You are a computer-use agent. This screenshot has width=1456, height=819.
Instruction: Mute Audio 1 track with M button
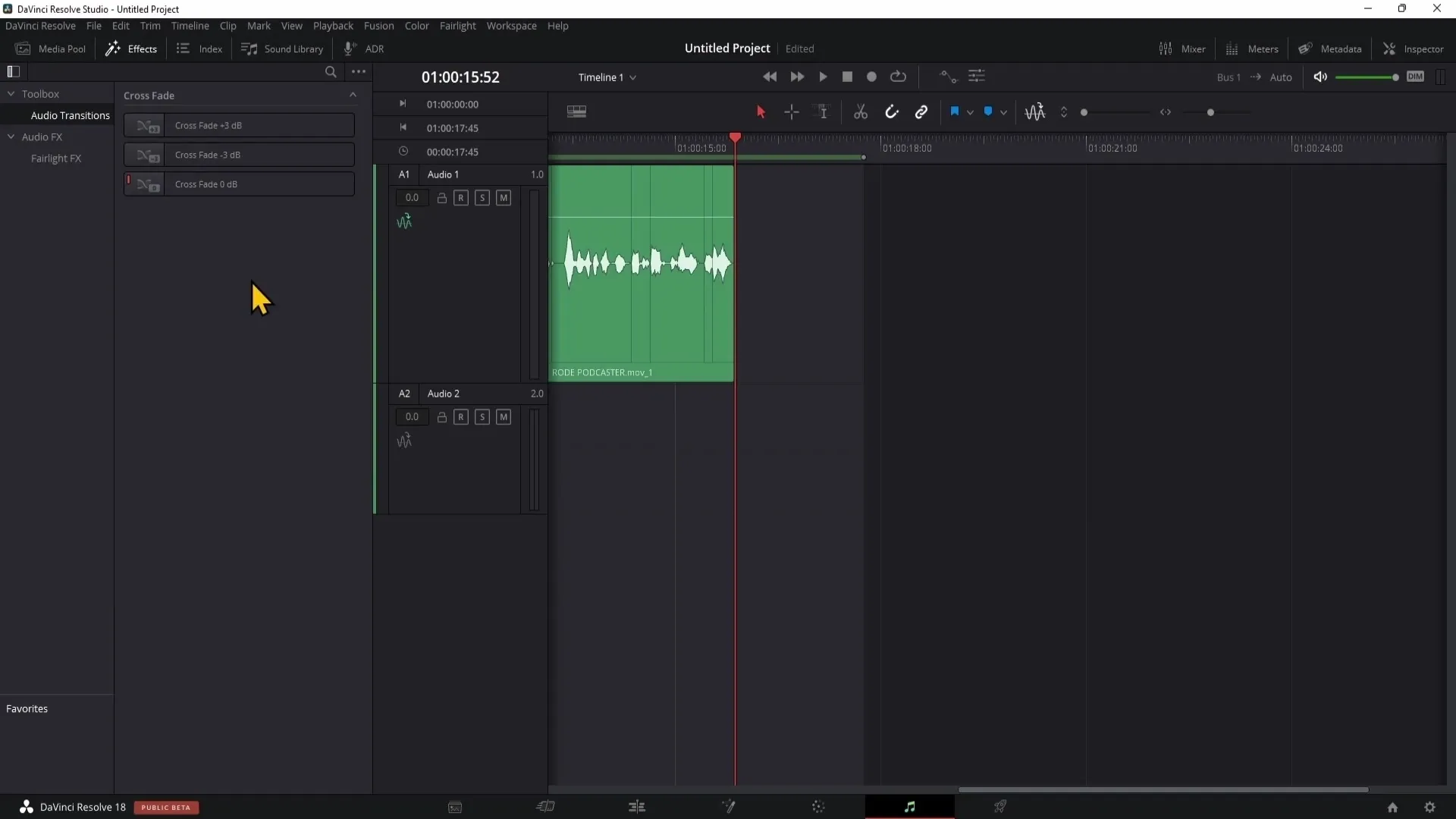coord(503,197)
